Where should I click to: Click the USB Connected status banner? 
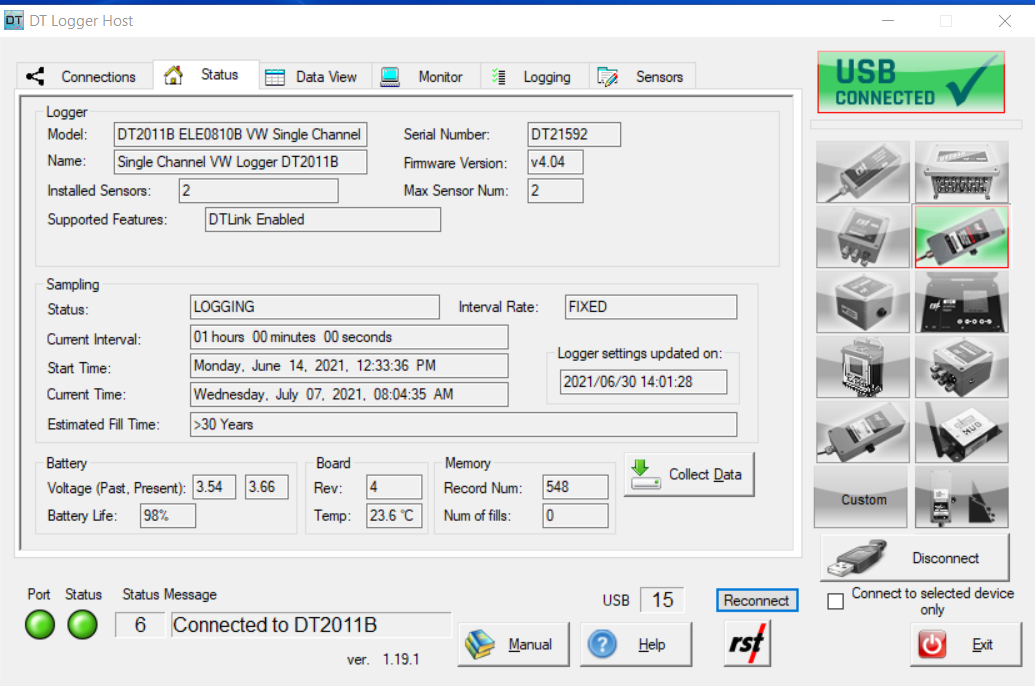click(x=911, y=82)
